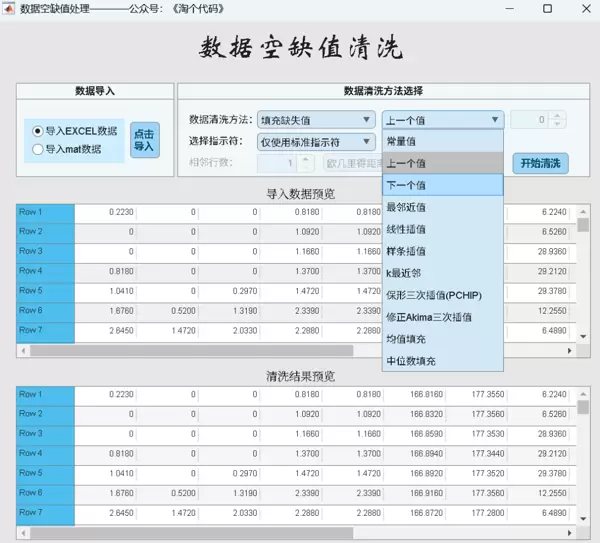The image size is (600, 543).
Task: Collapse the open 上一个值 fill method dropdown
Action: [x=442, y=120]
